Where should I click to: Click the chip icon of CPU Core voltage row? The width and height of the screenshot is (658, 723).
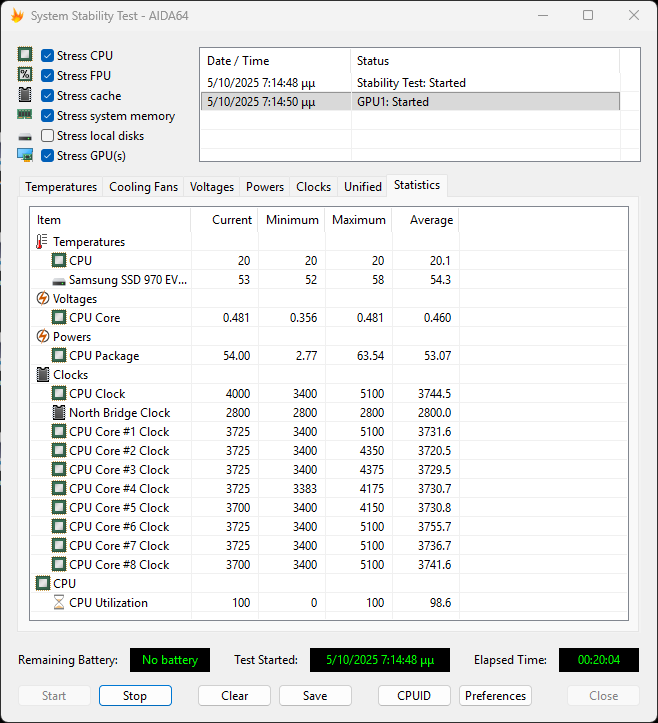click(59, 317)
